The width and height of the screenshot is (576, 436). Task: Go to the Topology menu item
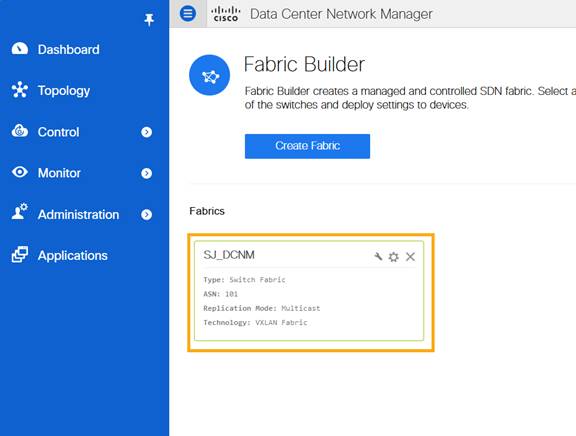[64, 91]
